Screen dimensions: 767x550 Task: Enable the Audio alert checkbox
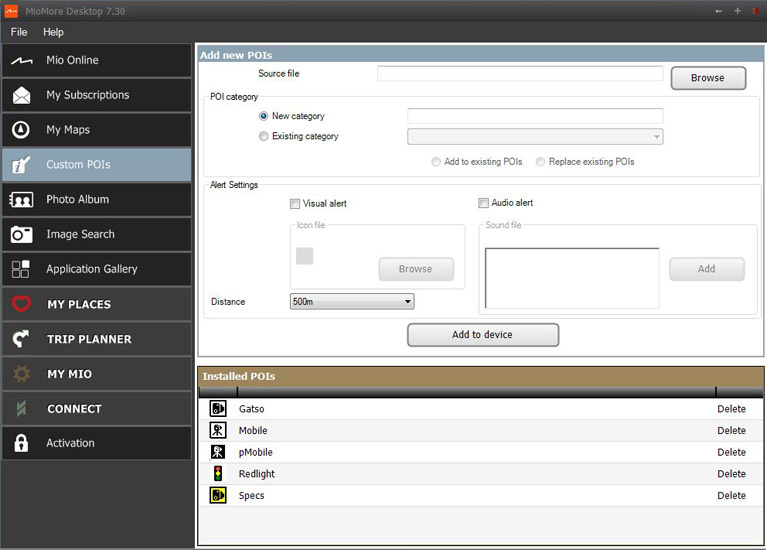[x=483, y=203]
